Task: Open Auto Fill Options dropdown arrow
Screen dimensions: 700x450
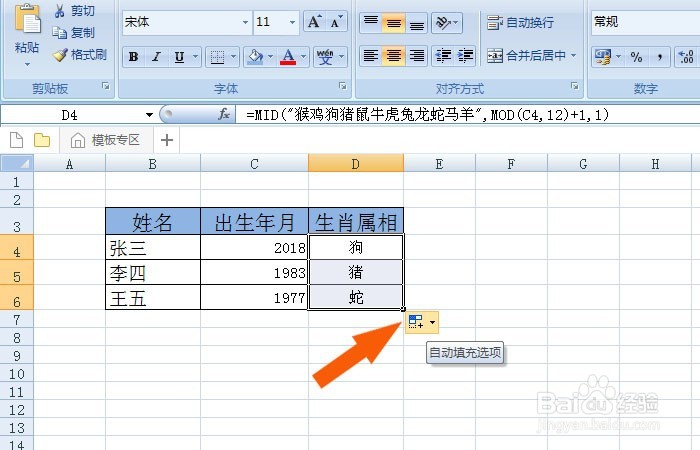Action: [x=432, y=322]
